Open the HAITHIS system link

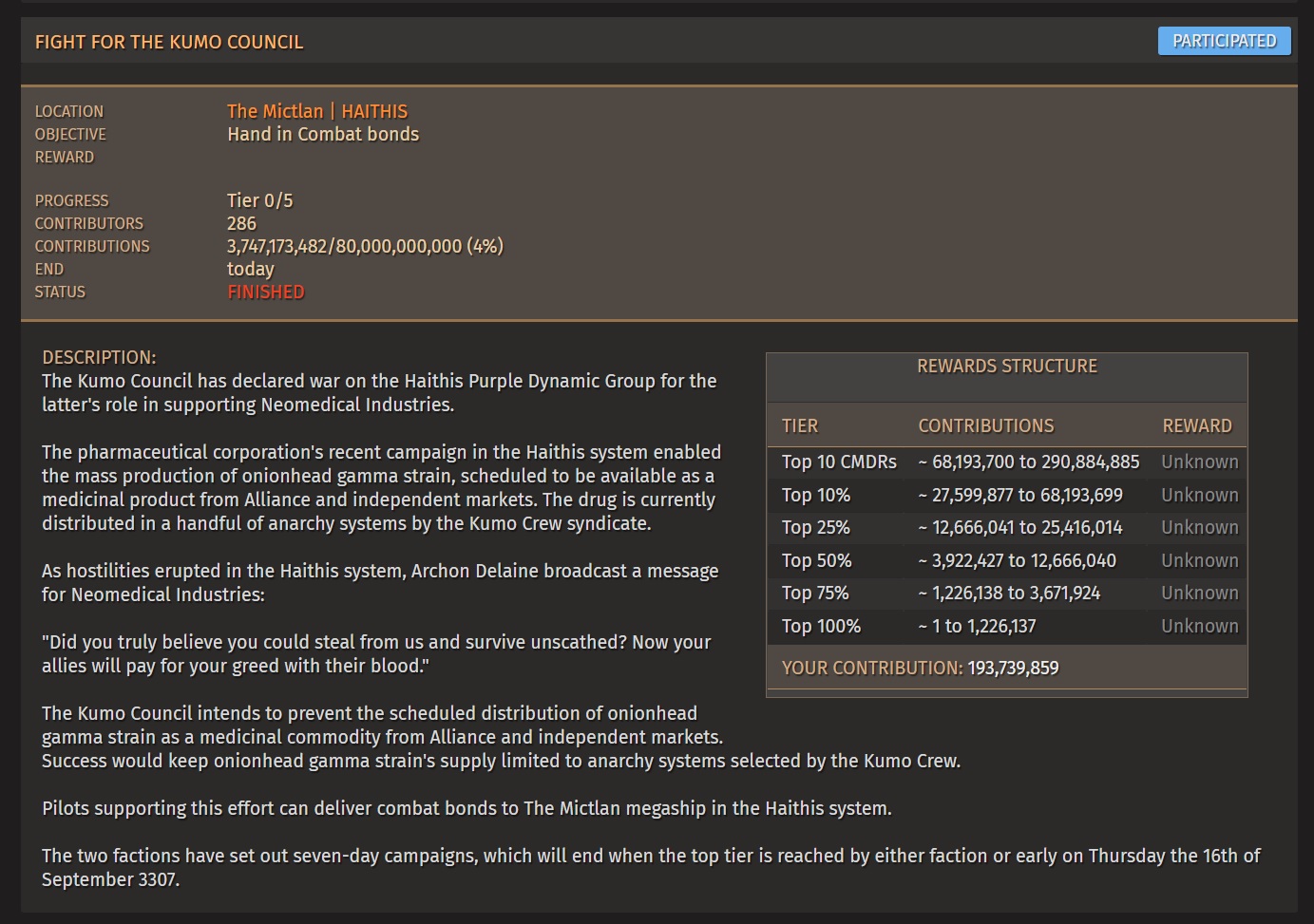374,111
